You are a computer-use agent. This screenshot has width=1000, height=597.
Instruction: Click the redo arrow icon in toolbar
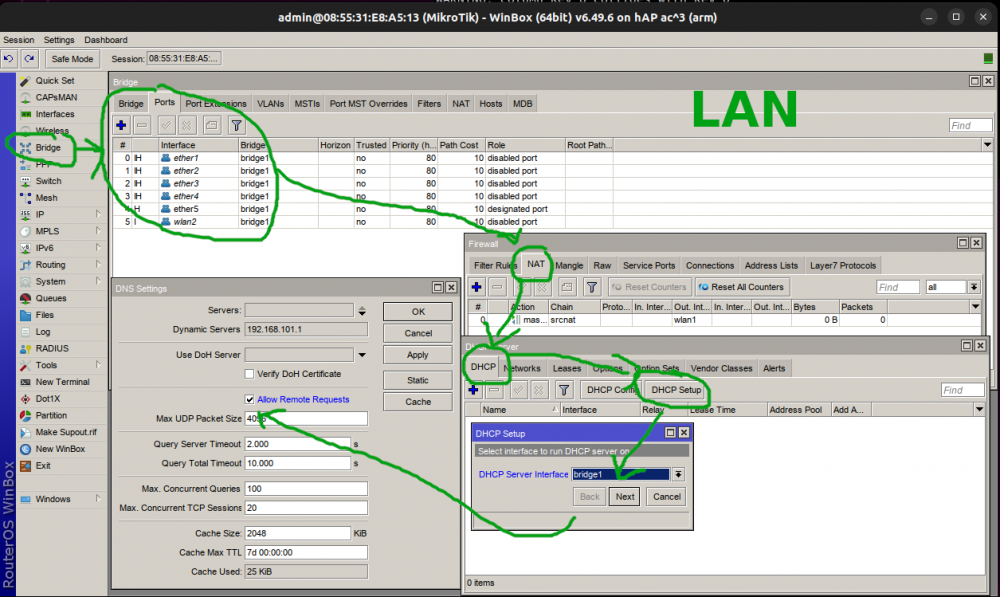29,59
